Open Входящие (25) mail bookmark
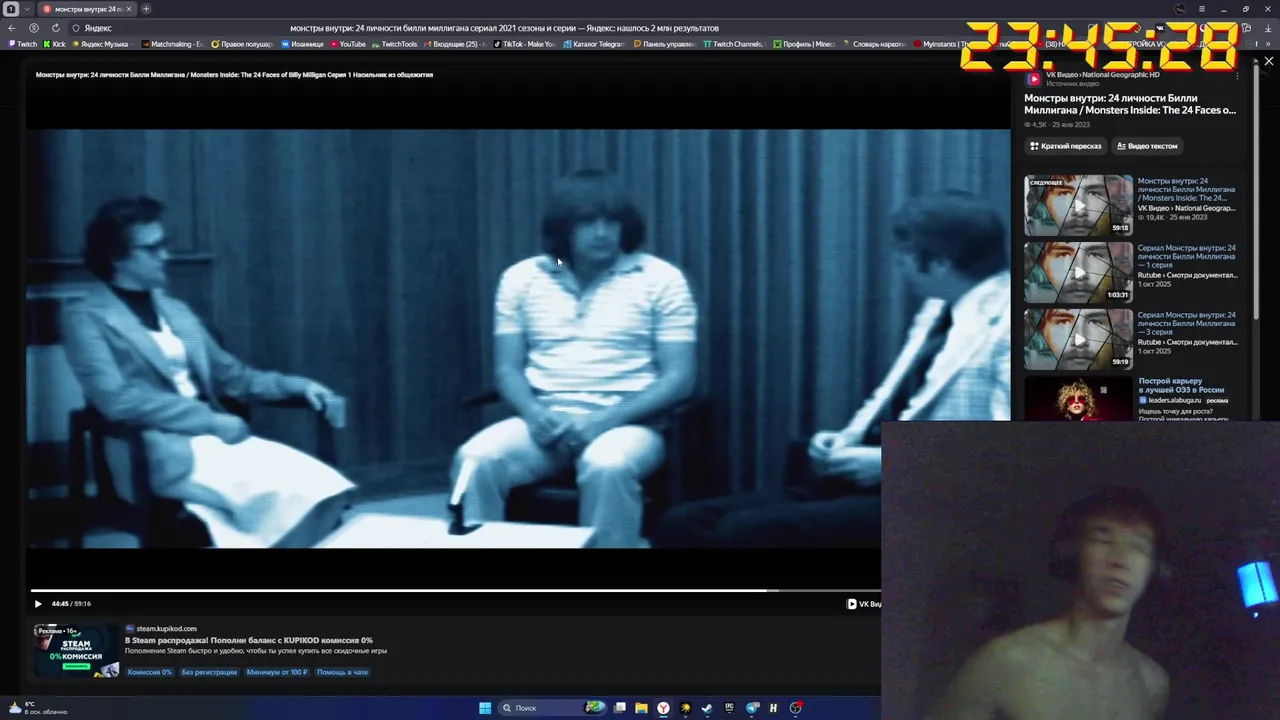Image resolution: width=1280 pixels, height=720 pixels. pos(455,44)
